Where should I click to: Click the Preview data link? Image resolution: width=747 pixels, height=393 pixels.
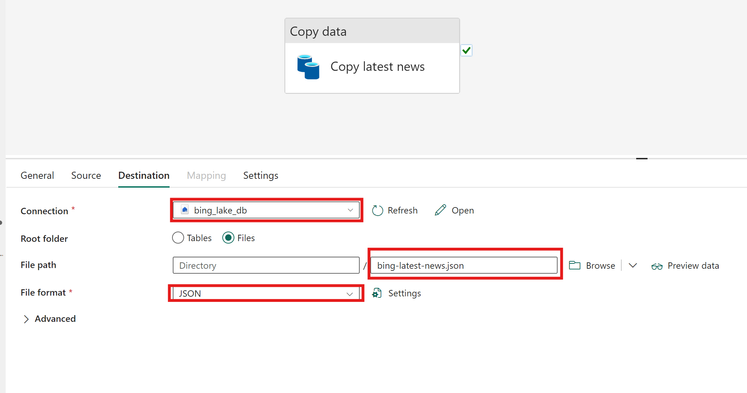click(x=693, y=266)
